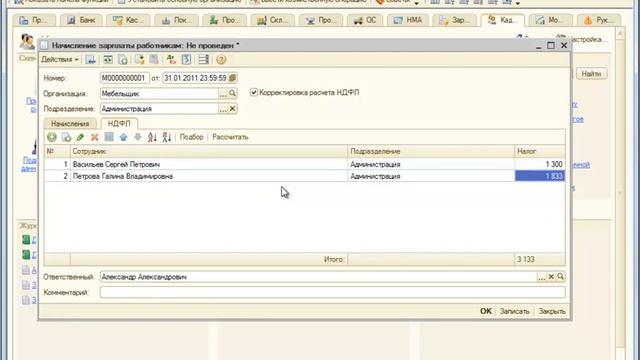
Task: Open the Действия dropdown menu
Action: coord(60,60)
